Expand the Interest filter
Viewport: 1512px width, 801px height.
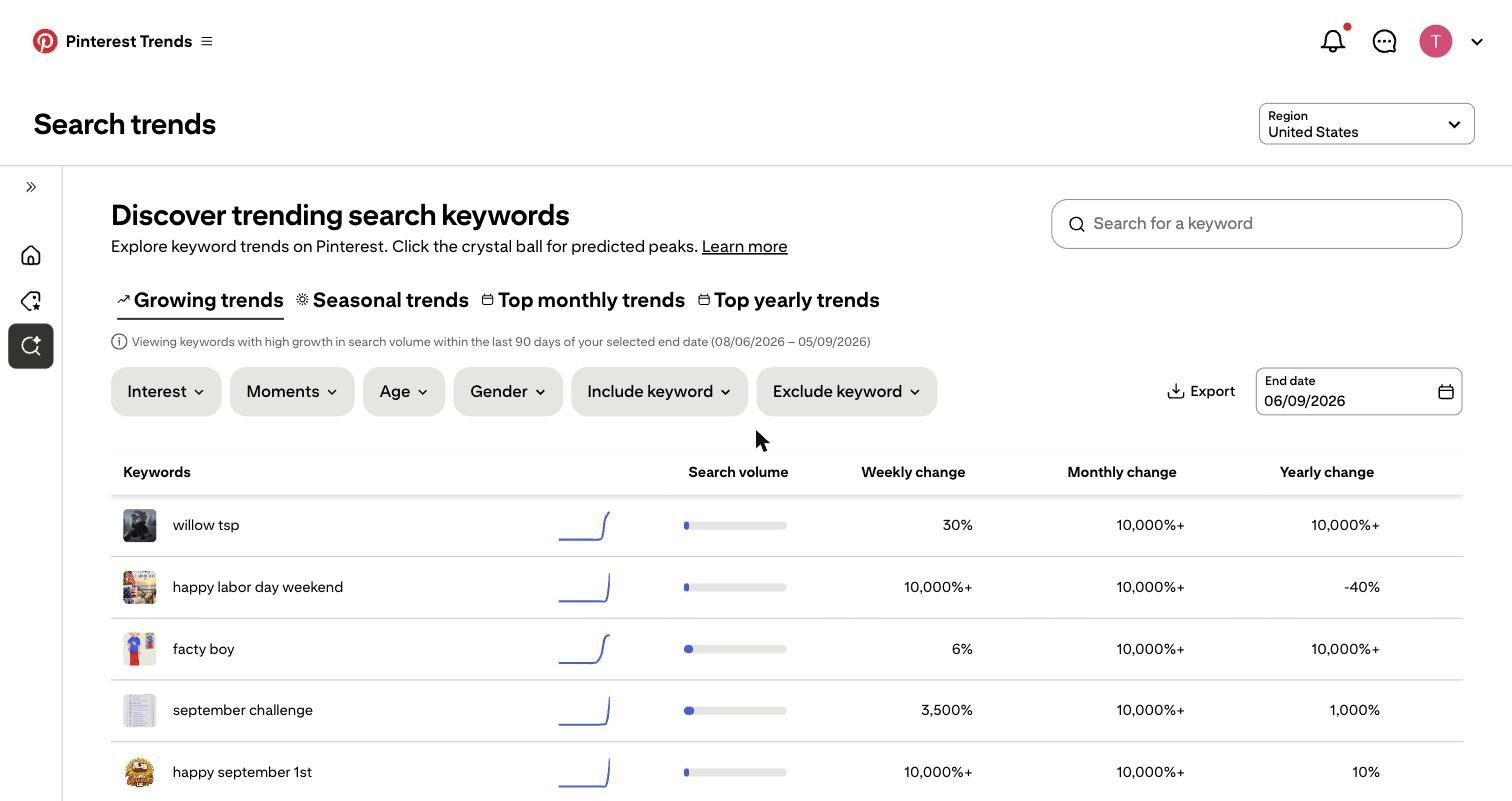tap(166, 392)
